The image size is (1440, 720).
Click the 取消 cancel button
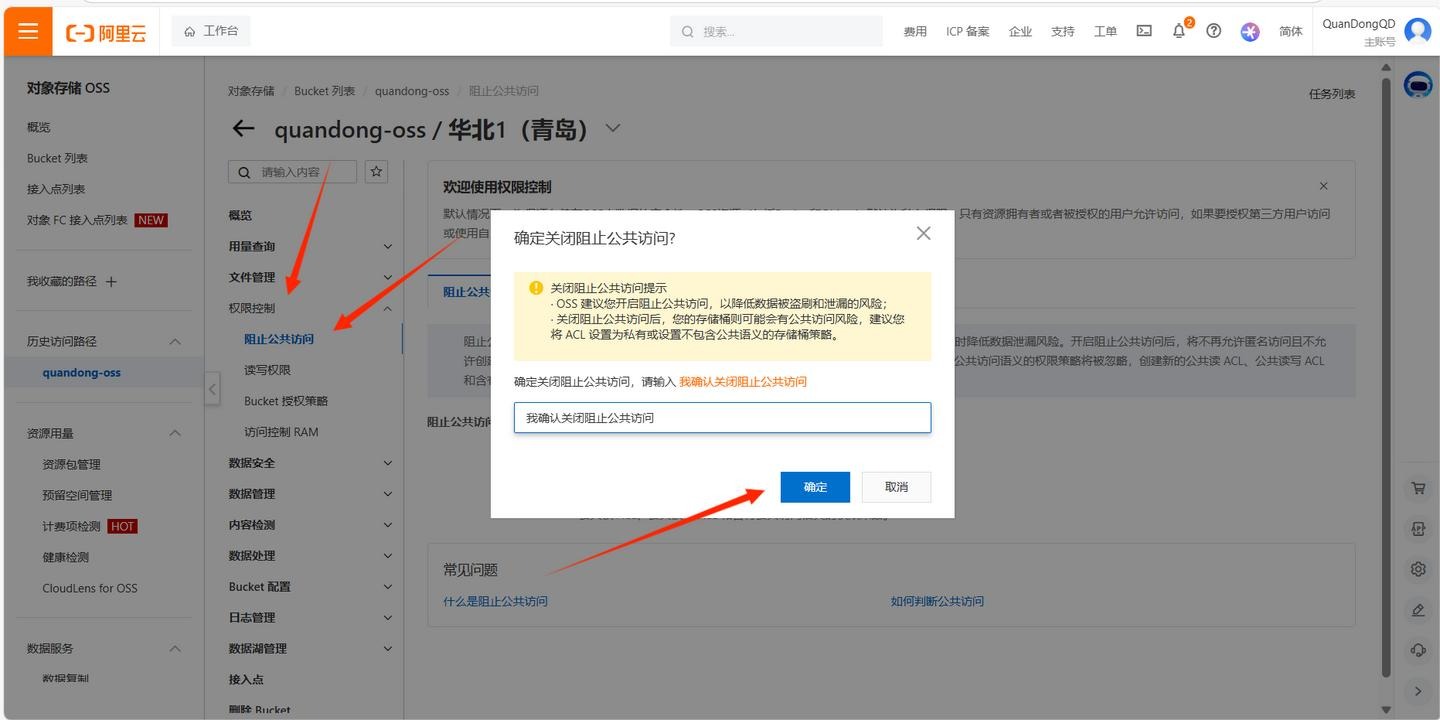pyautogui.click(x=896, y=487)
